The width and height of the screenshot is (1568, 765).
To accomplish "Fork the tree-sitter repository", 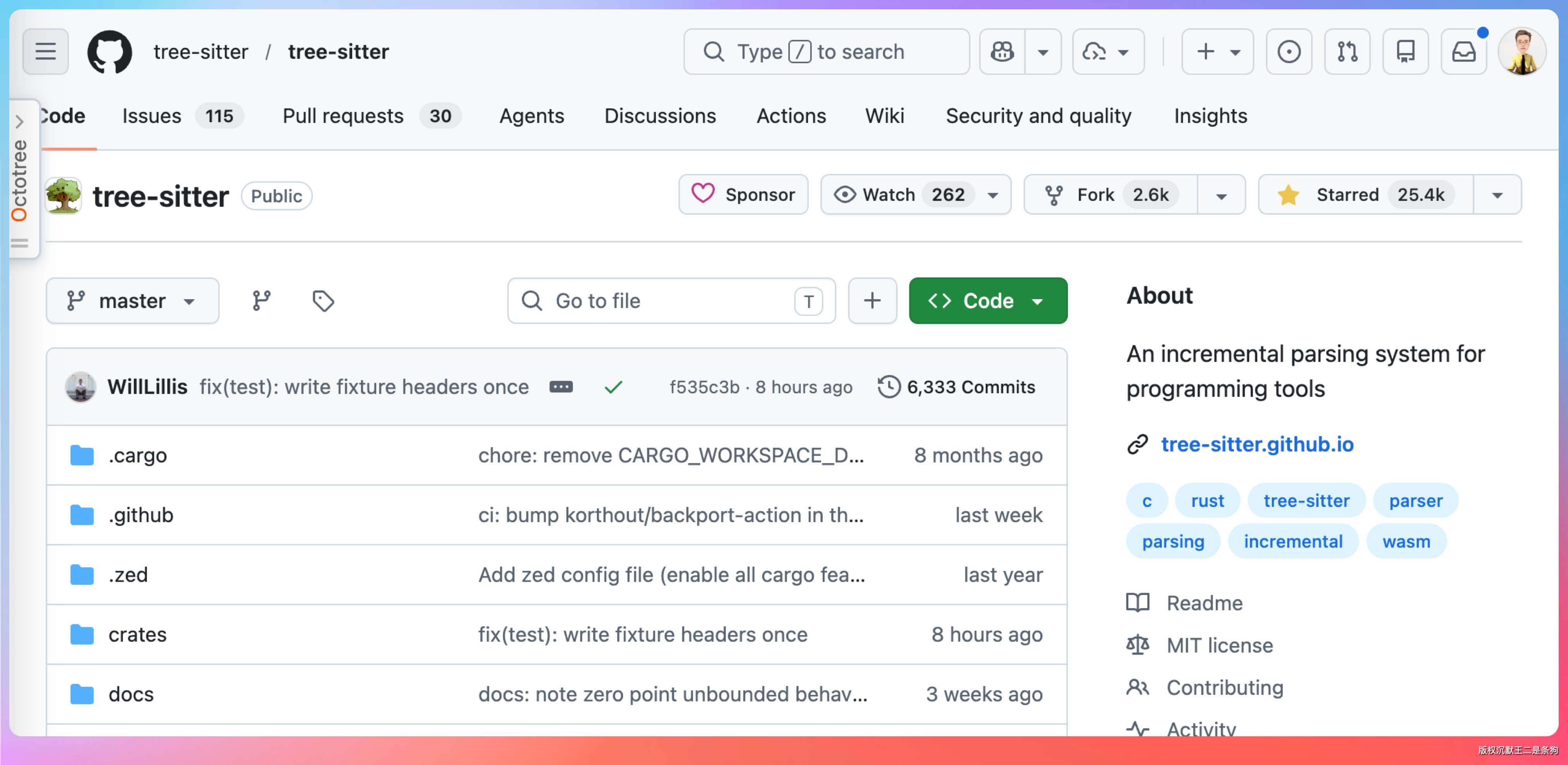I will (x=1111, y=194).
